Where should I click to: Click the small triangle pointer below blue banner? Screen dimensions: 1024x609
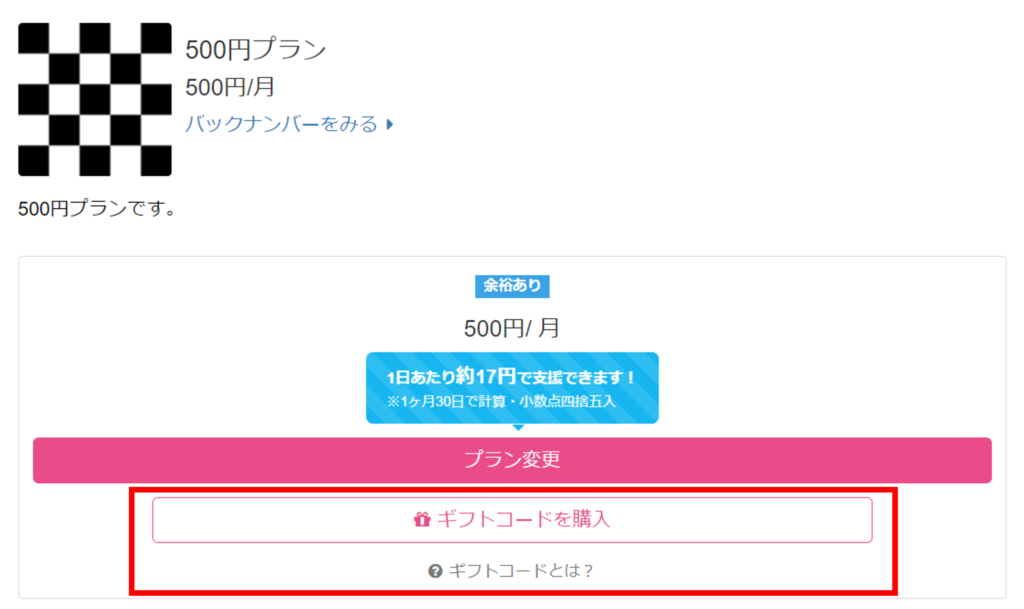click(x=518, y=428)
